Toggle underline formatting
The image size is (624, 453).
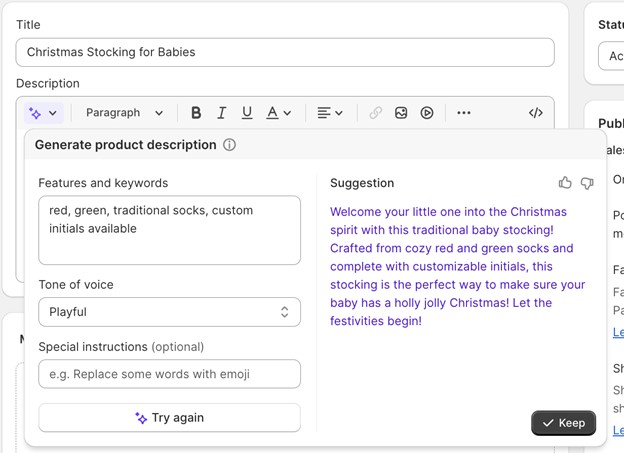click(247, 113)
